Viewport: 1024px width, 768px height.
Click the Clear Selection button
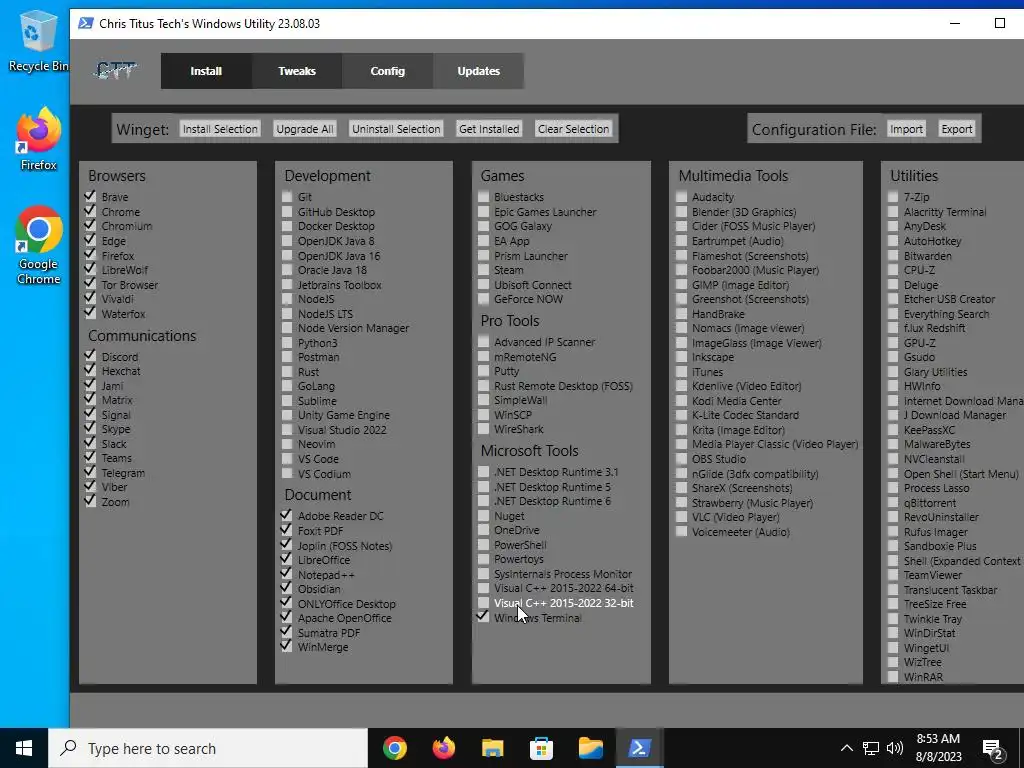point(573,129)
